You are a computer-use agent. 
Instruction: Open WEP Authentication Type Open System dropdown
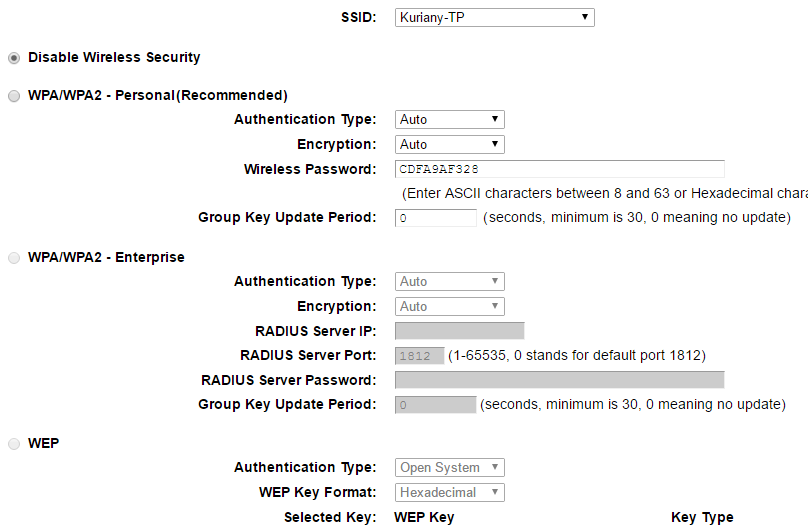pos(450,468)
